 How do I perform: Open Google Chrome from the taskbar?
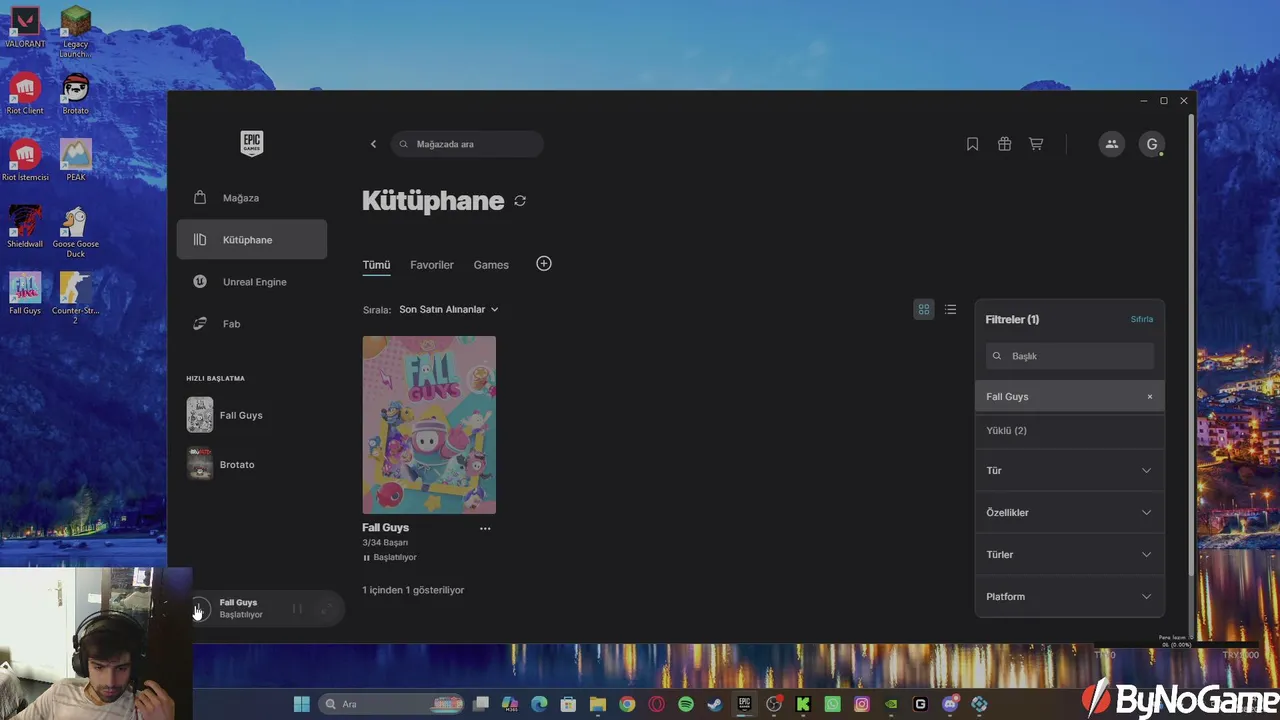pos(627,704)
